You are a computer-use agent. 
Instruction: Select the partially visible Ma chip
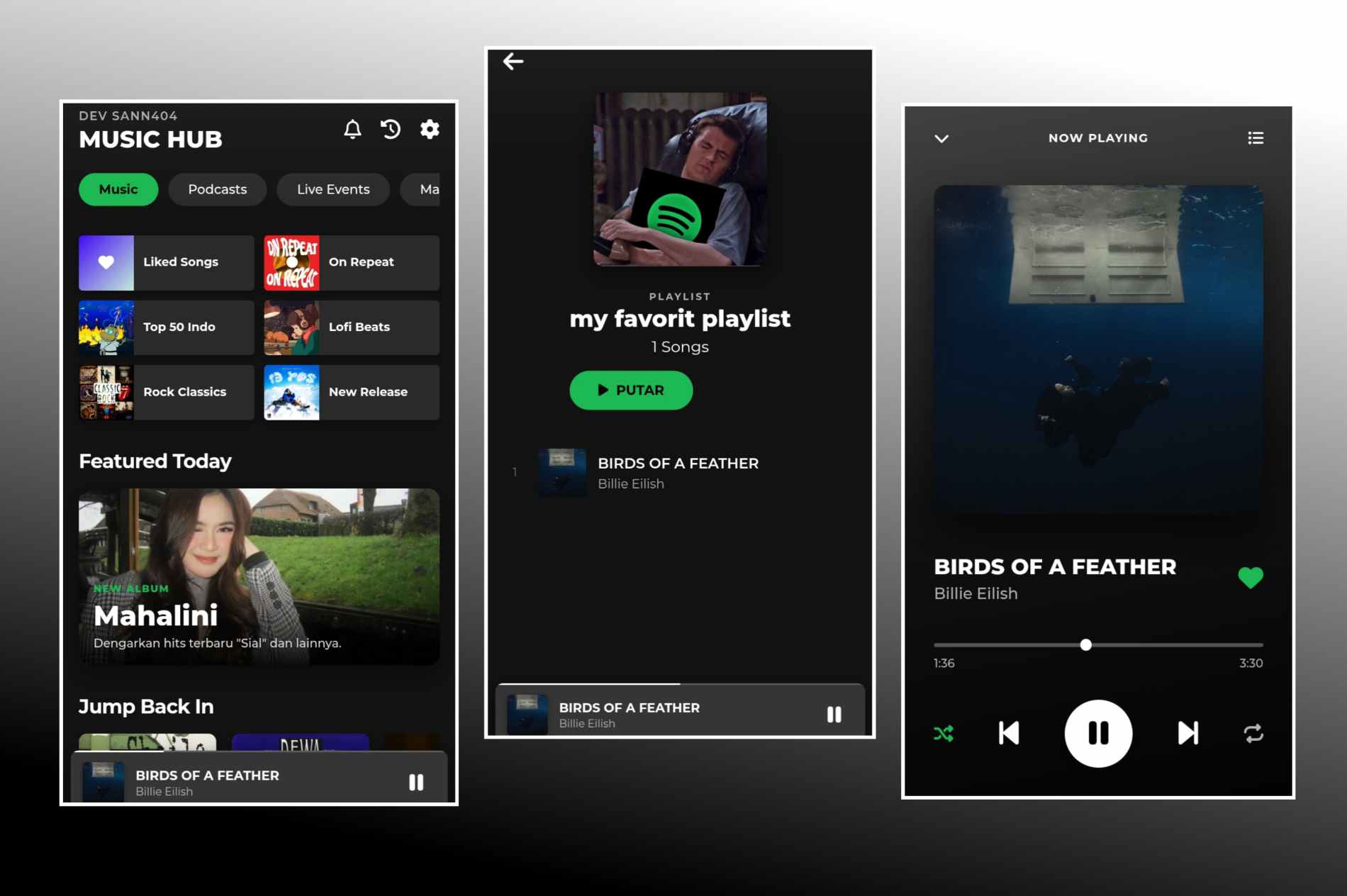(420, 189)
